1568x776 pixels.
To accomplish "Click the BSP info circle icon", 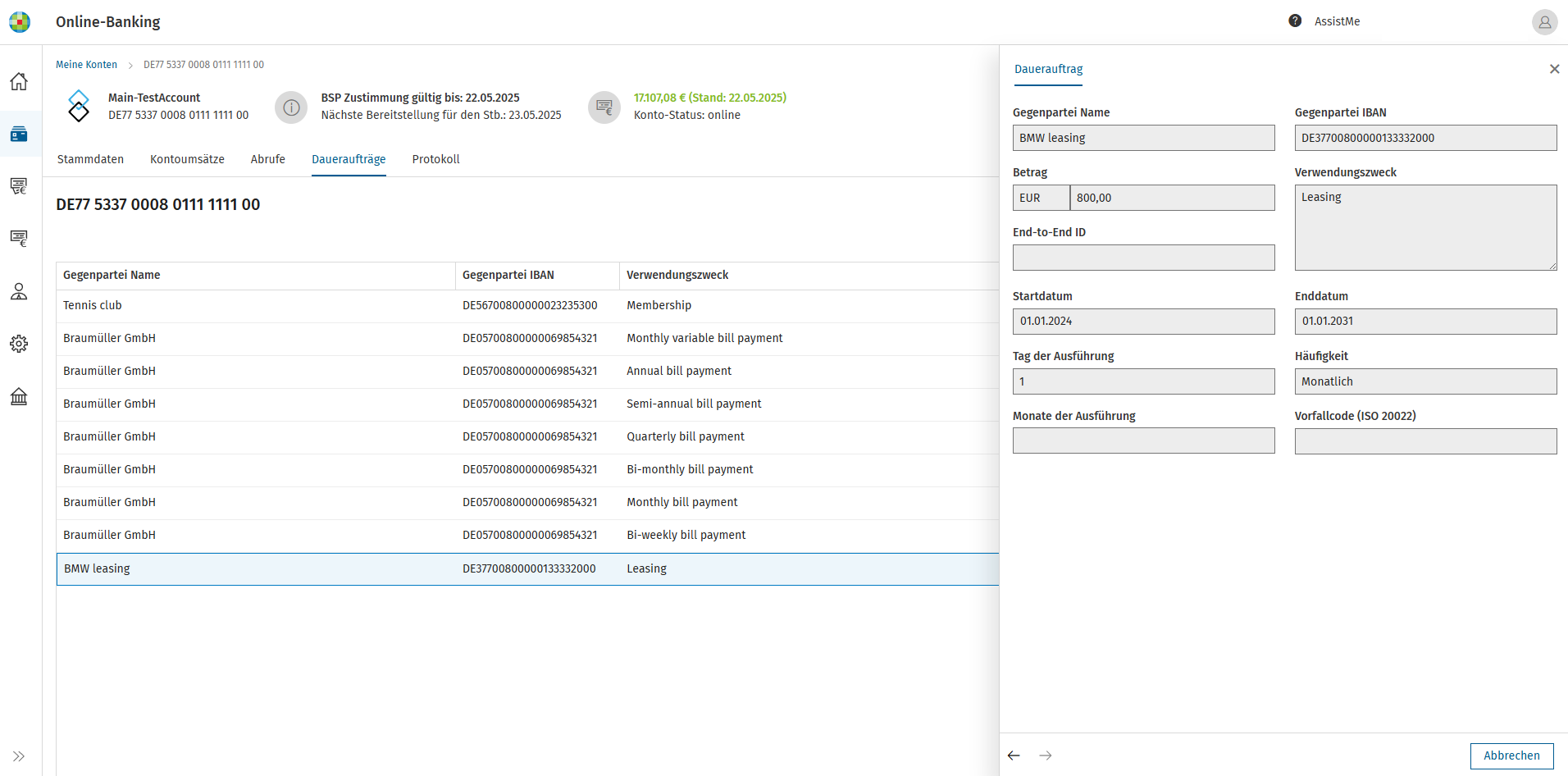I will click(291, 107).
